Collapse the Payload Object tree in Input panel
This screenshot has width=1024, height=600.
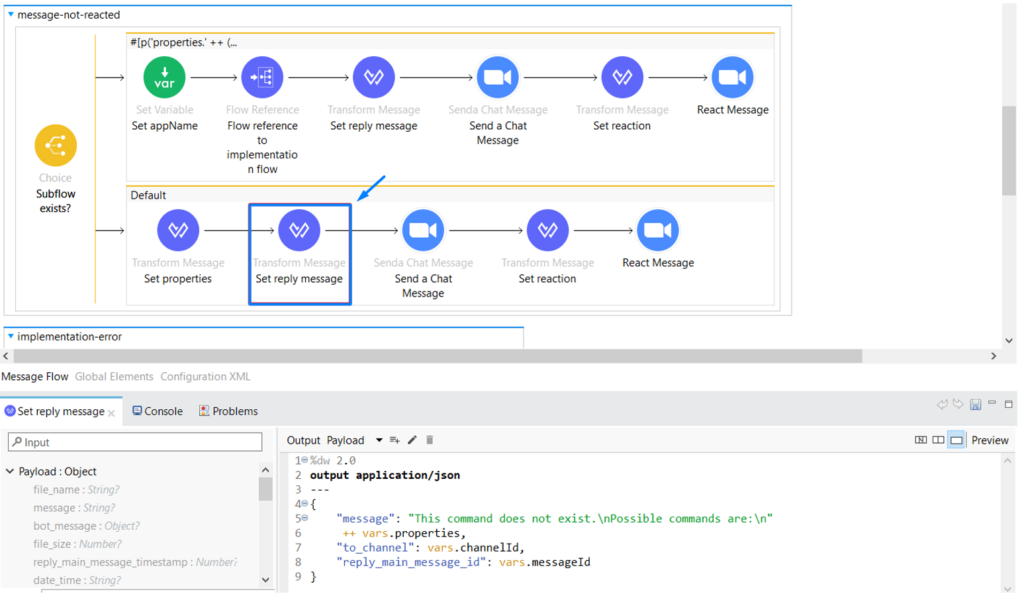[x=9, y=471]
